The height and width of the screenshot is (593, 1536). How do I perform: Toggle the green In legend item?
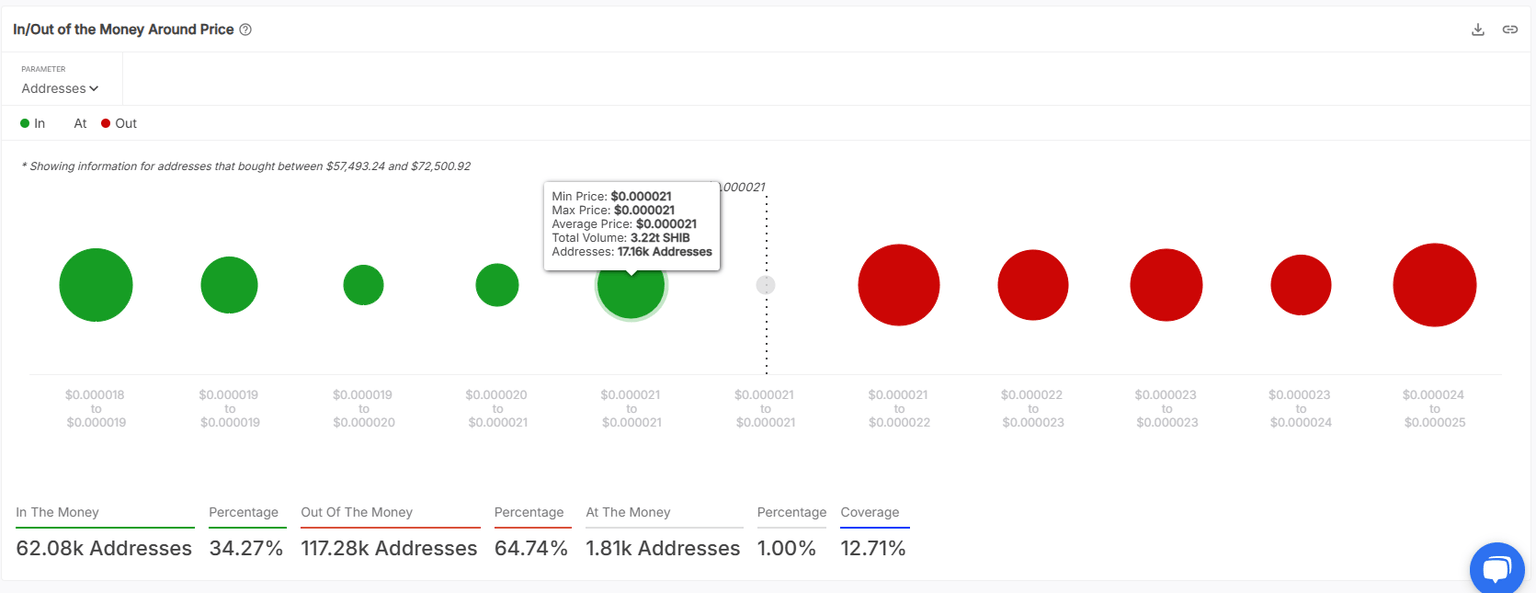pyautogui.click(x=33, y=124)
